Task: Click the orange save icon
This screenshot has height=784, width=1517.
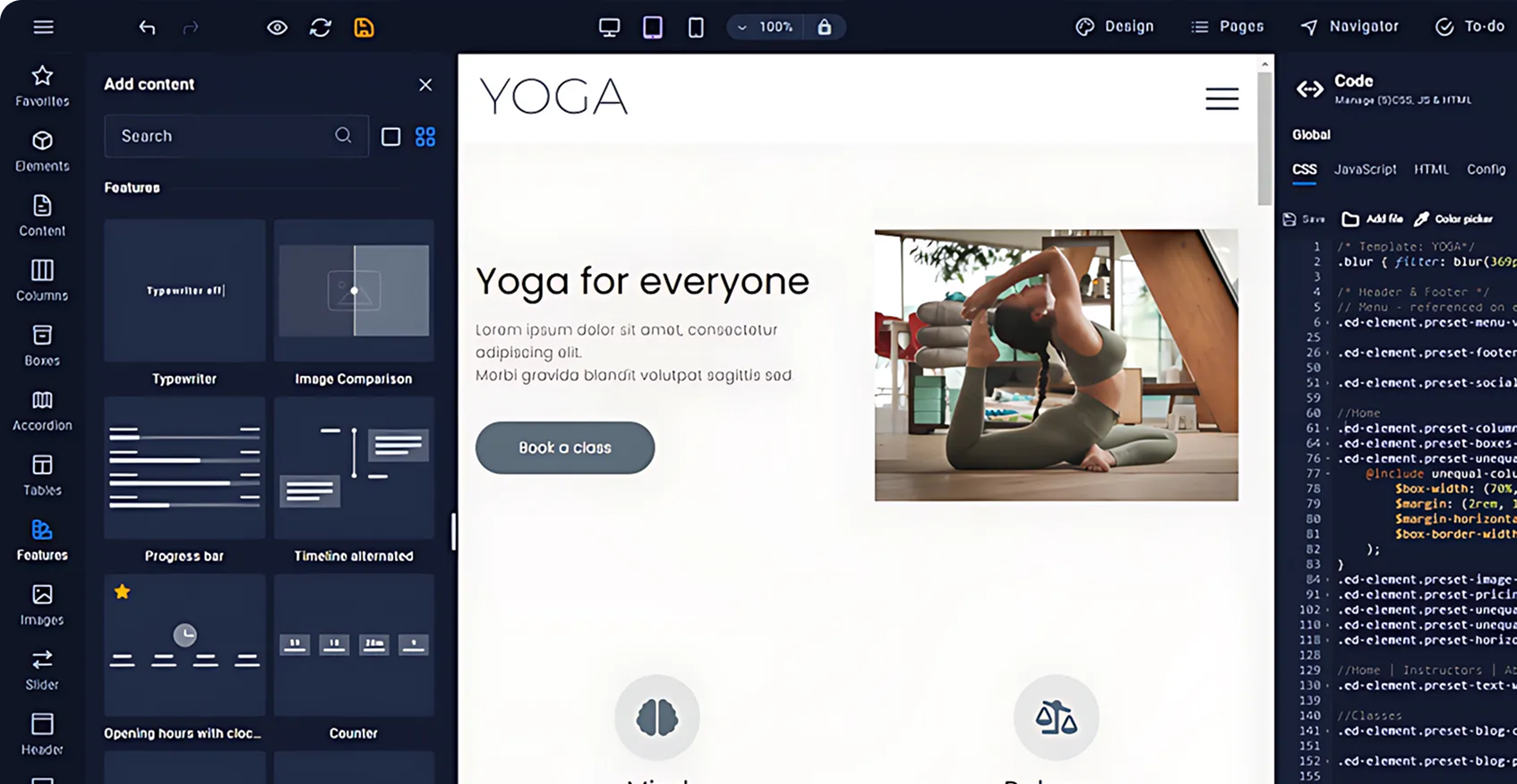Action: click(x=364, y=28)
